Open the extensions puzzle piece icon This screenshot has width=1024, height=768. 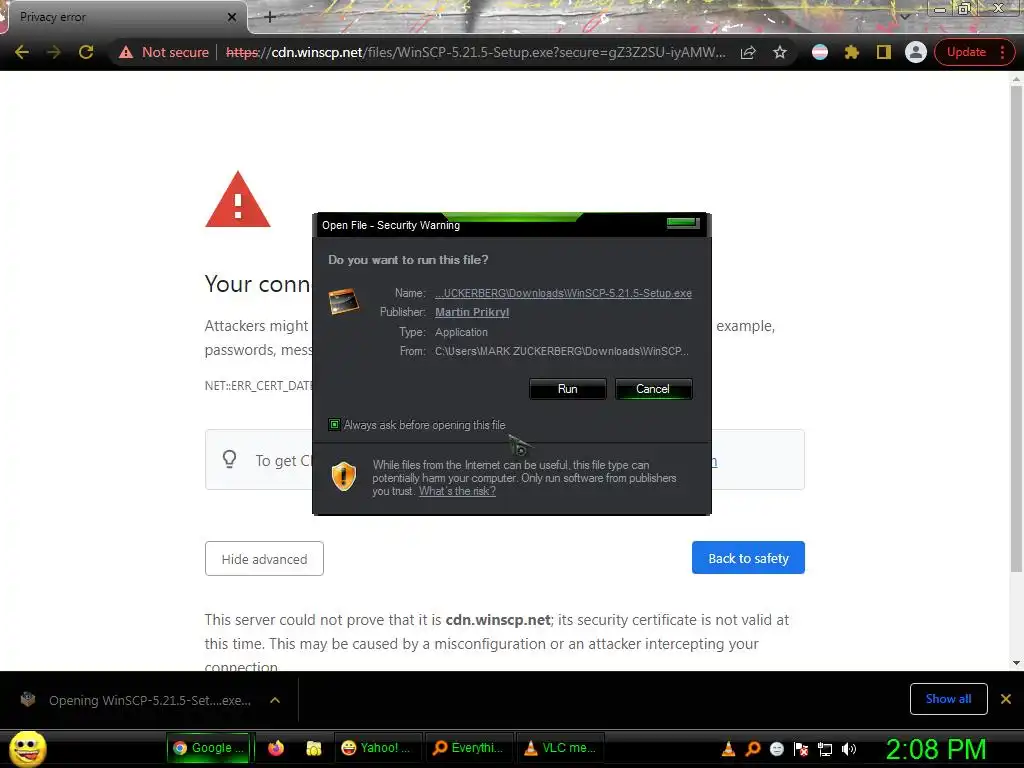[852, 52]
